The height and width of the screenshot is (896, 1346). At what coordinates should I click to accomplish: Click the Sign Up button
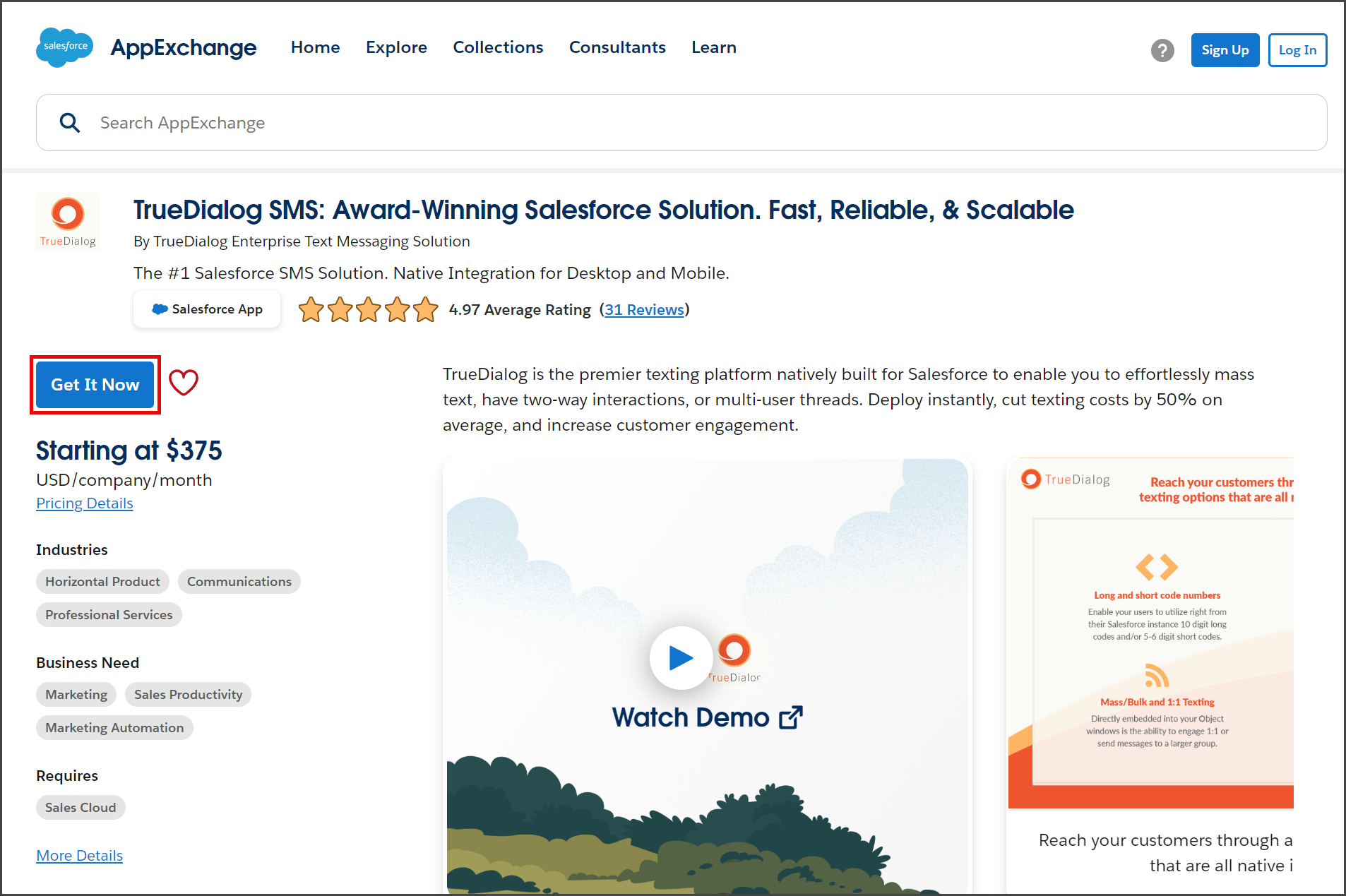(x=1225, y=50)
